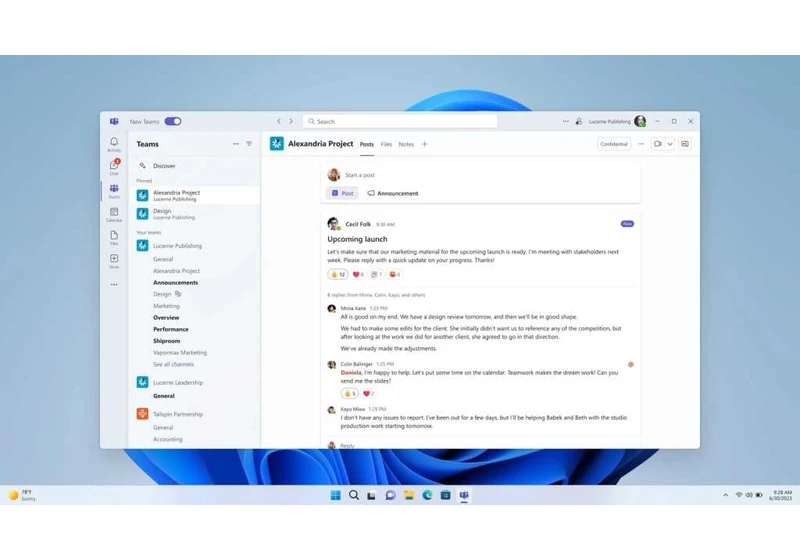Switch to the Notes tab
The width and height of the screenshot is (800, 560).
click(x=406, y=144)
